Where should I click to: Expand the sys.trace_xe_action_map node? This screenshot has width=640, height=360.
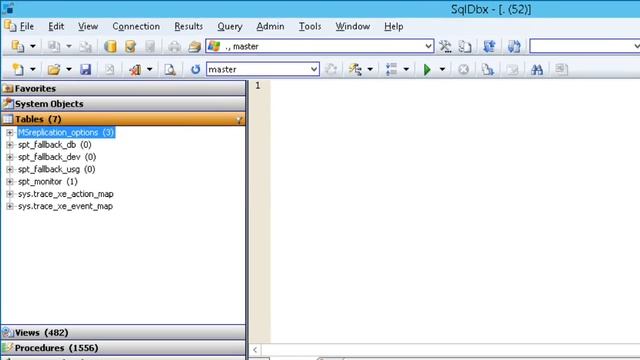(10, 194)
